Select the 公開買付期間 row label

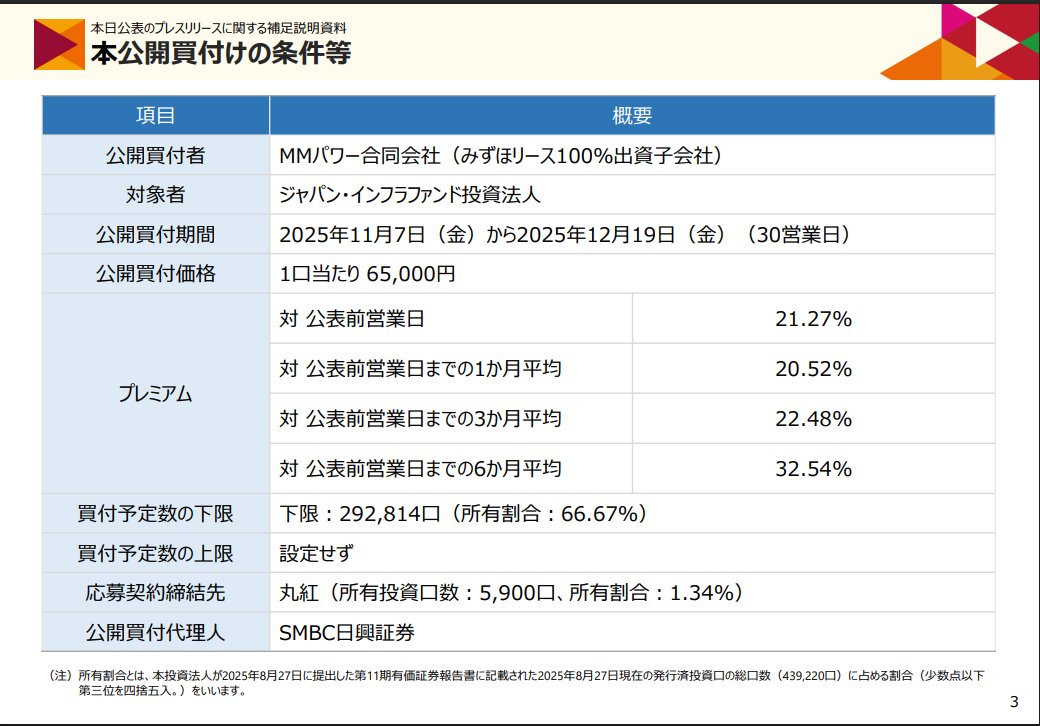(155, 234)
